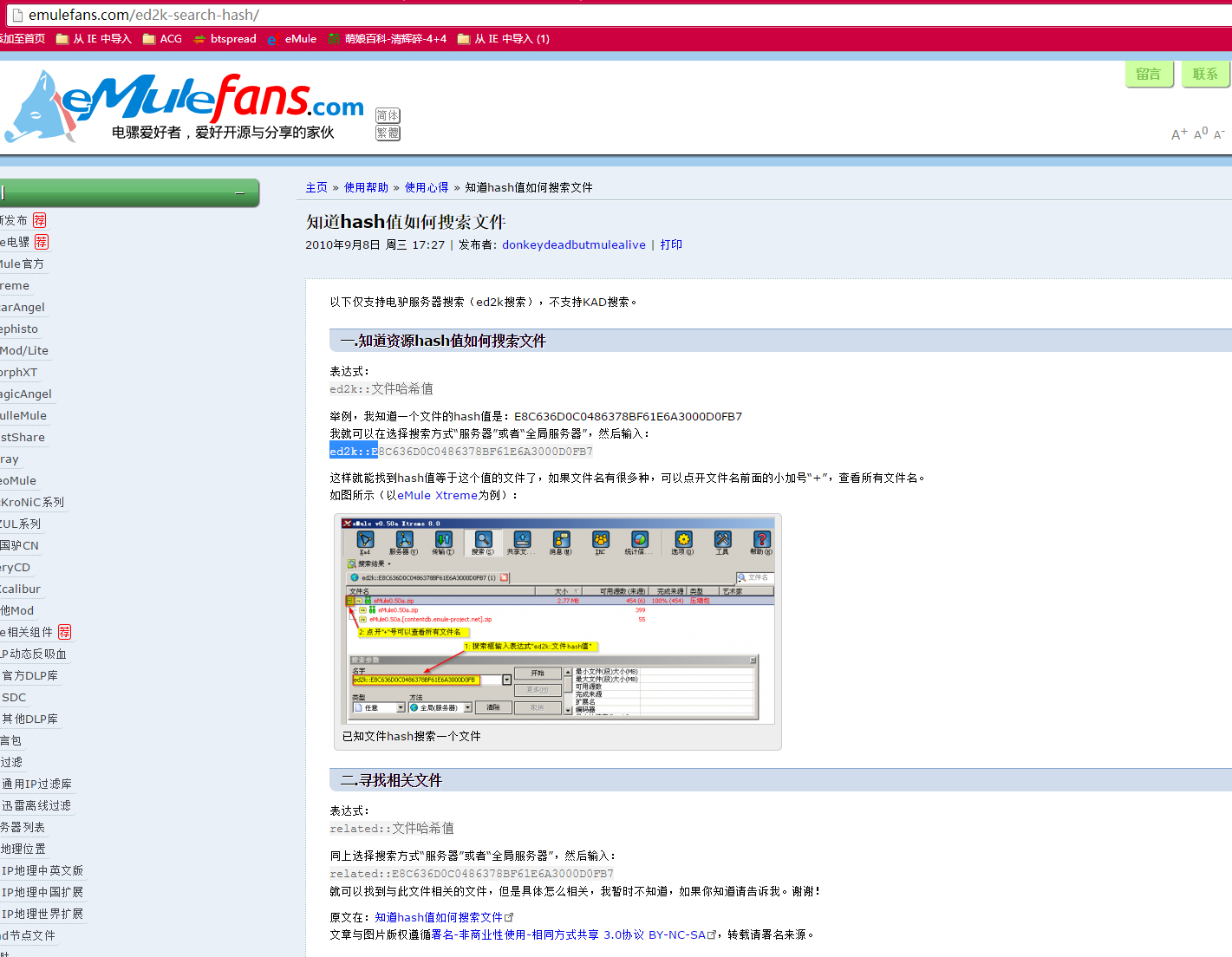The image size is (1232, 957).
Task: Click the article title 知道hash值如何搜索文件
Action: pyautogui.click(x=406, y=222)
